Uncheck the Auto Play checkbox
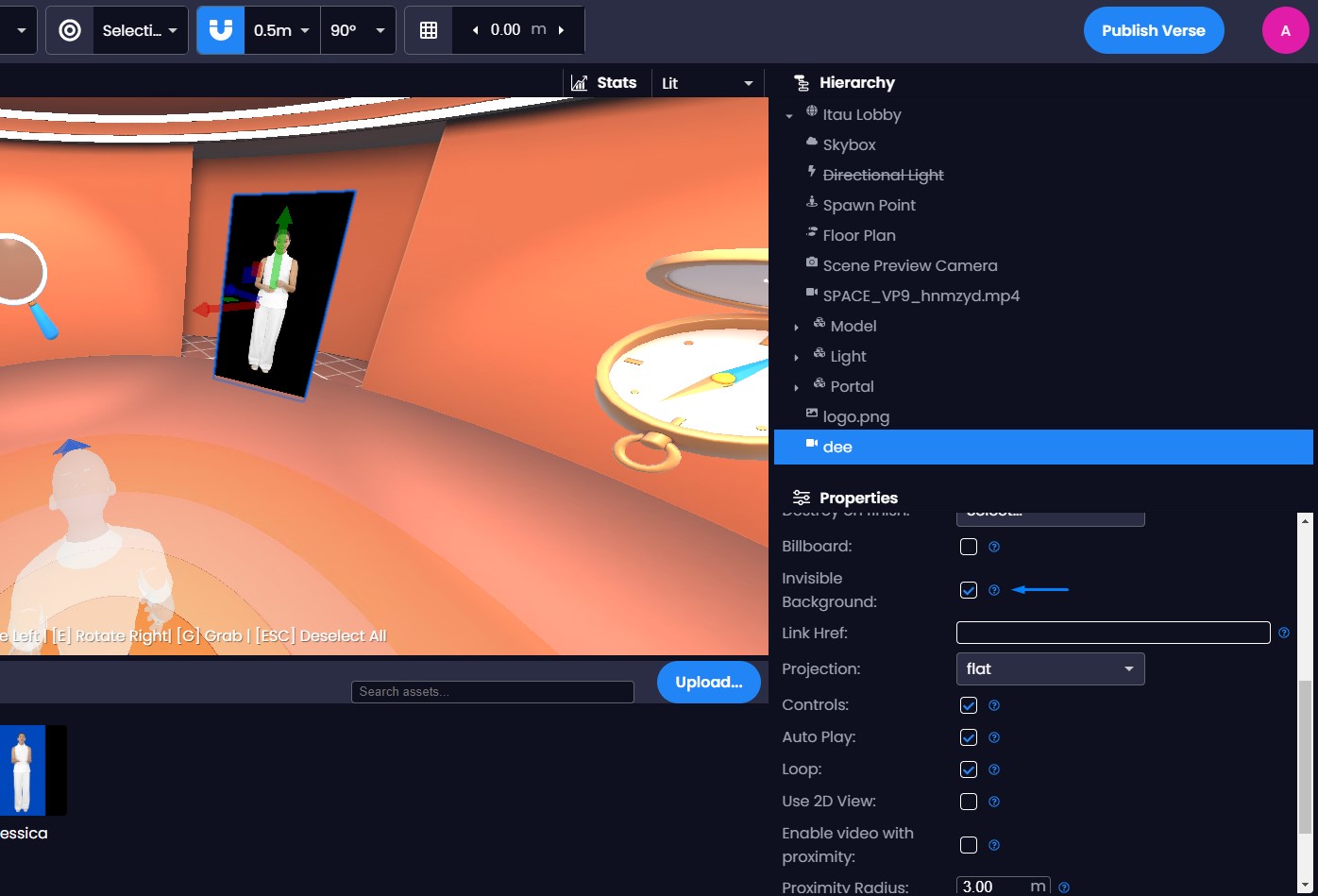 (969, 737)
